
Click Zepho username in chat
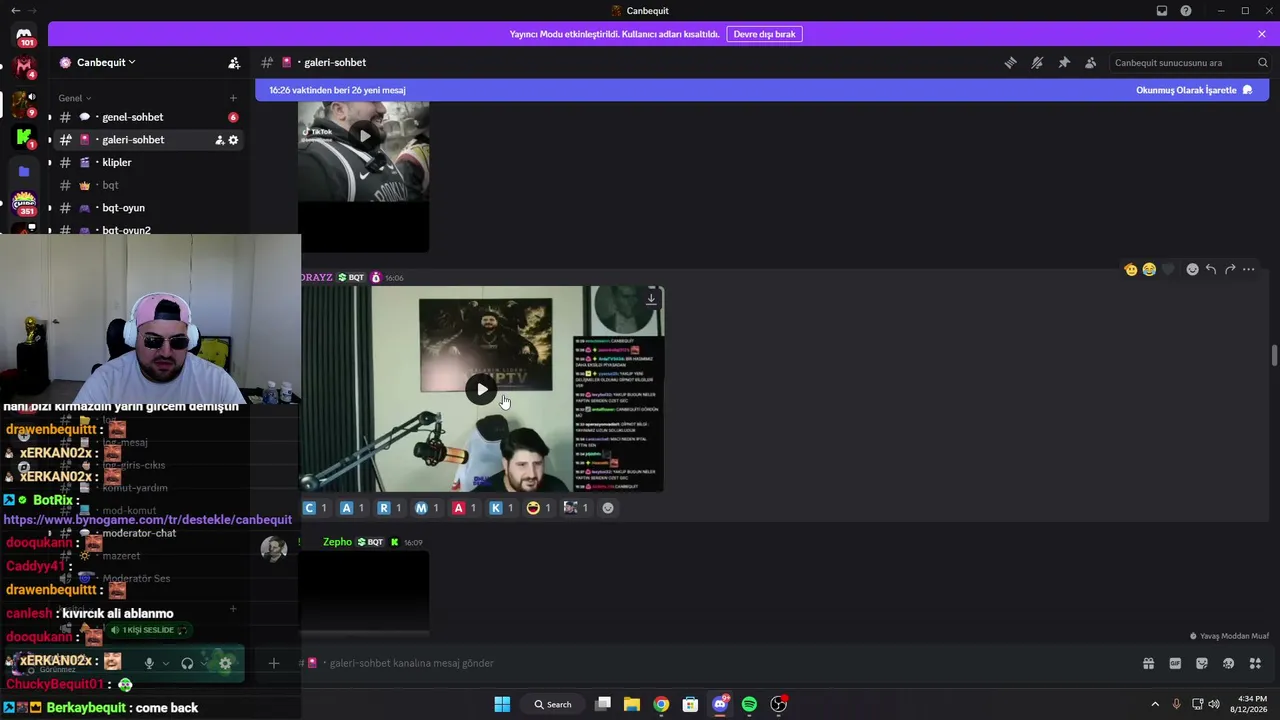(337, 542)
